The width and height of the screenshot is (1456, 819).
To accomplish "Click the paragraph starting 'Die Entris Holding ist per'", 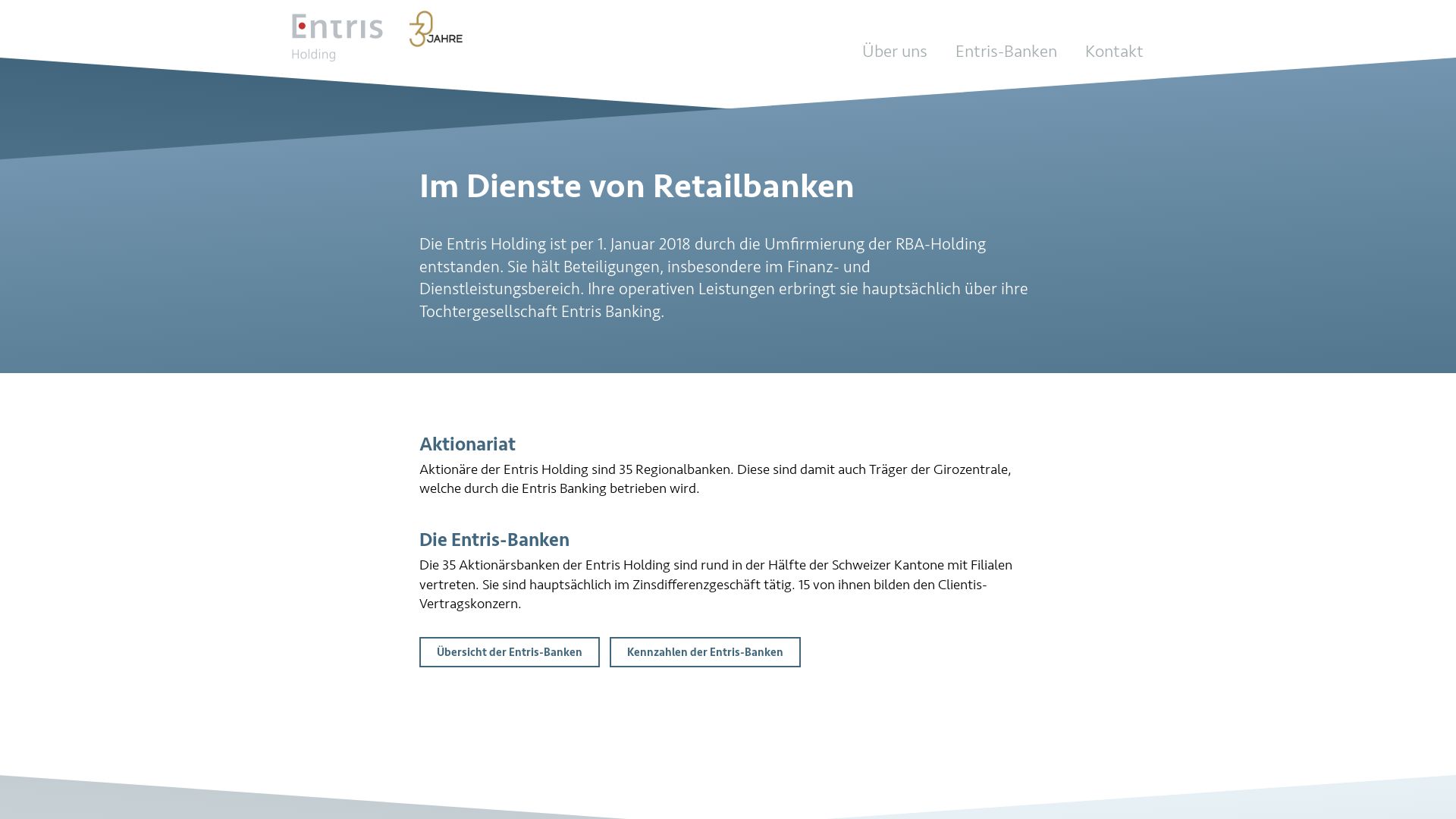I will click(x=723, y=278).
